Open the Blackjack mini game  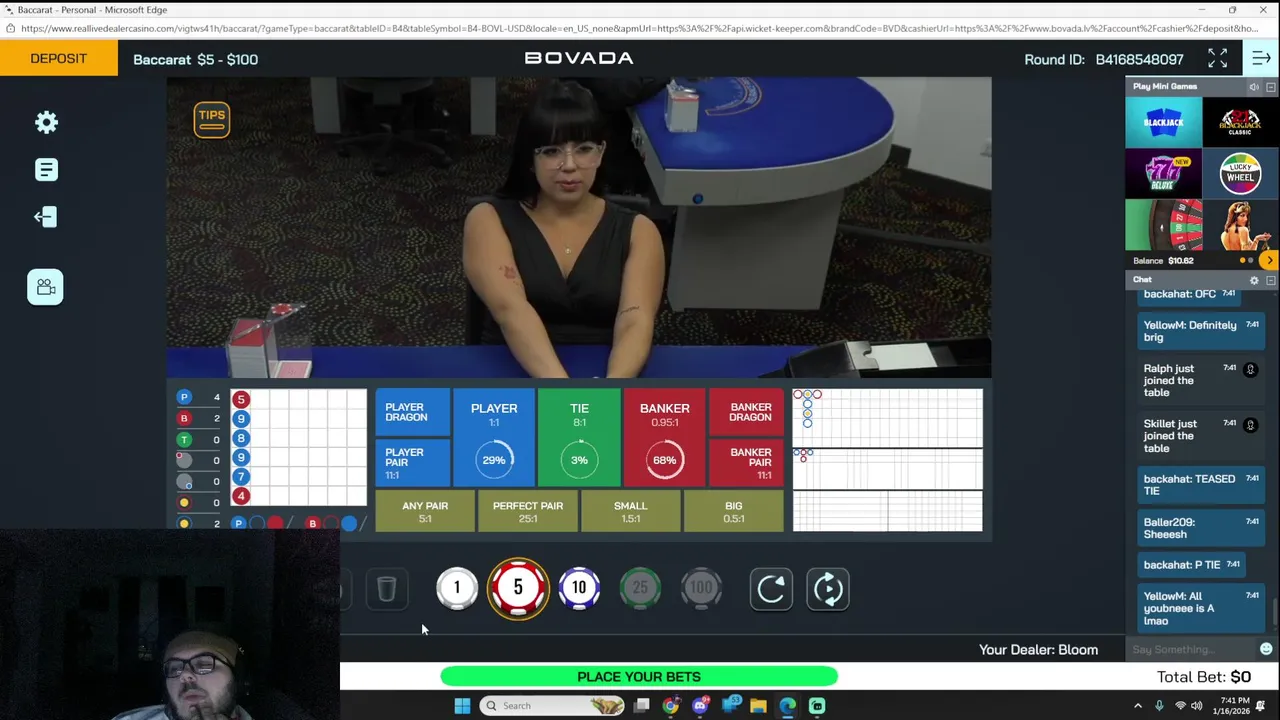[1163, 122]
